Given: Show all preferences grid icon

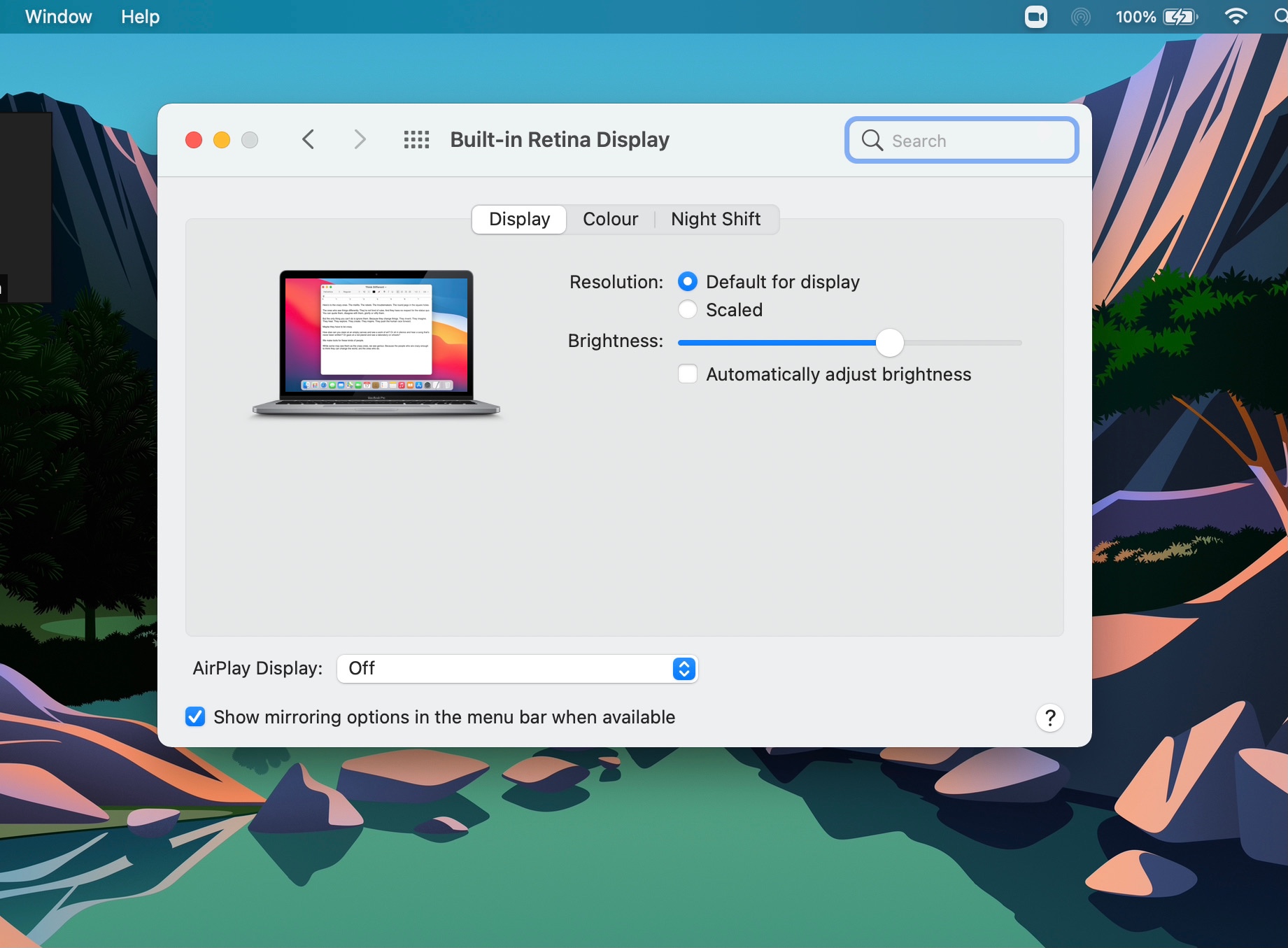Looking at the screenshot, I should [x=416, y=140].
